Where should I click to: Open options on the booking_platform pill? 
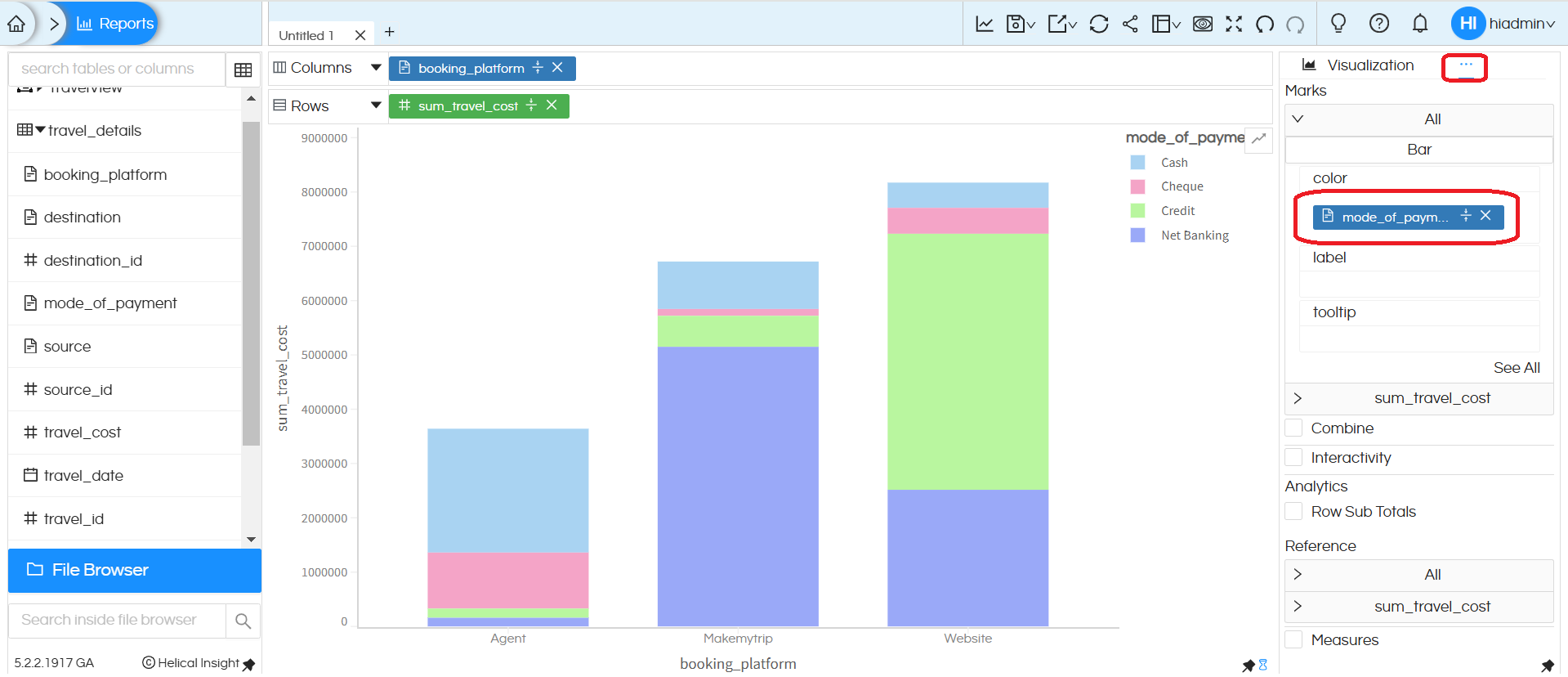tap(538, 68)
